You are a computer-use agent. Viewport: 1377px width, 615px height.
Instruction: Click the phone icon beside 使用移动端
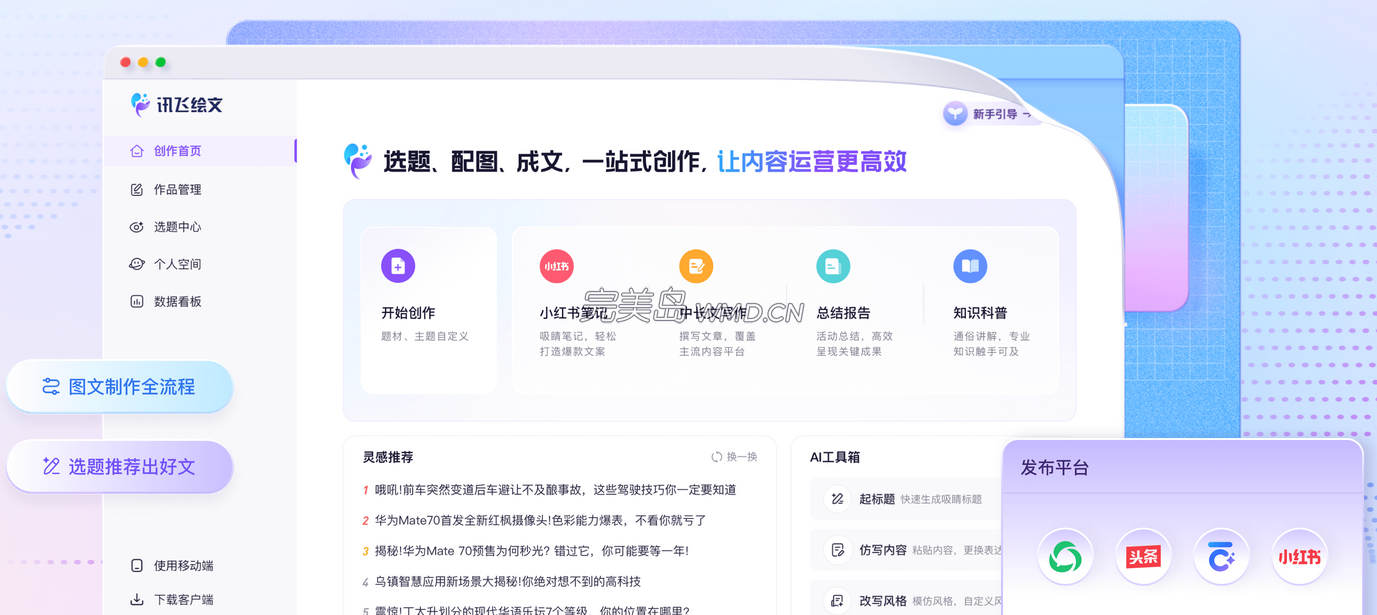pyautogui.click(x=137, y=565)
